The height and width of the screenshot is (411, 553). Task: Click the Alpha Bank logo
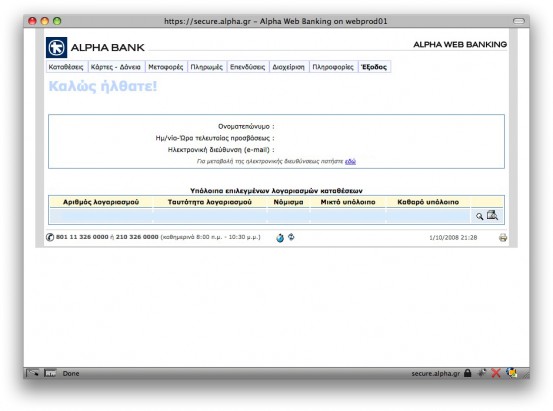(x=56, y=47)
